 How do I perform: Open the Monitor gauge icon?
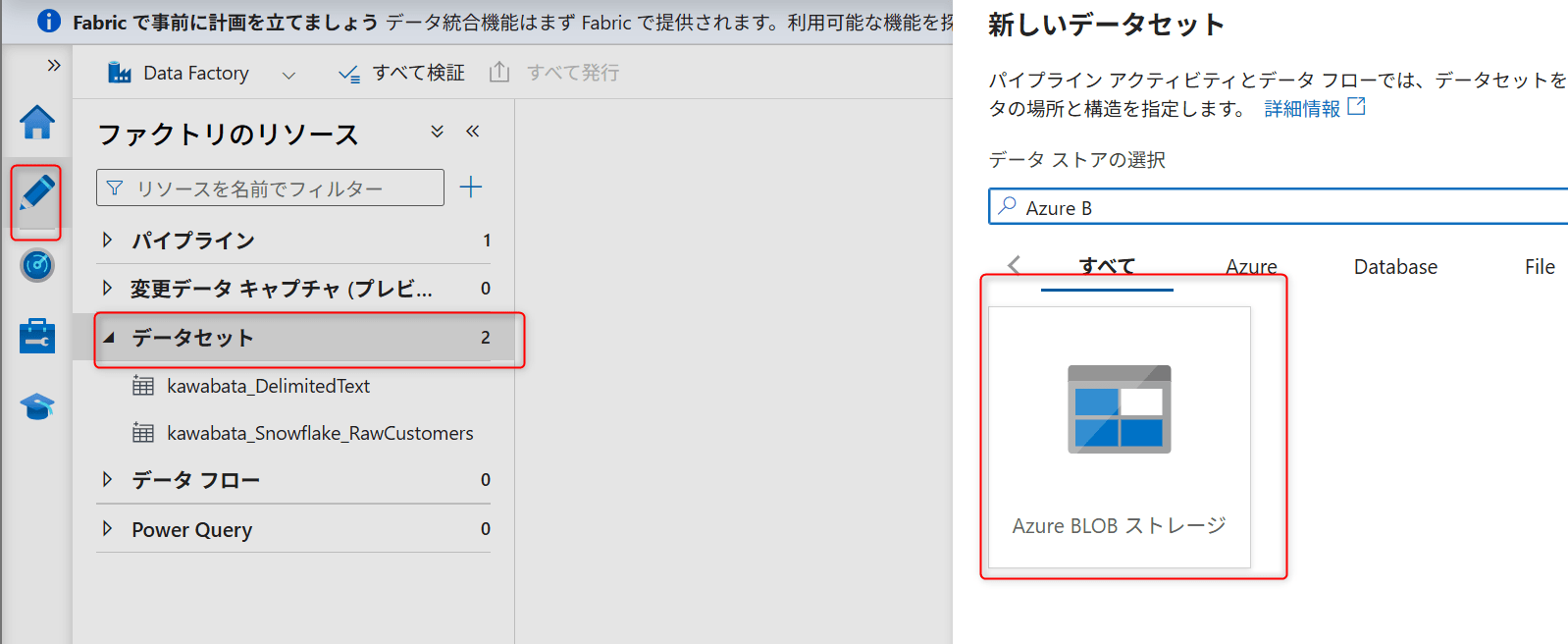coord(37,265)
